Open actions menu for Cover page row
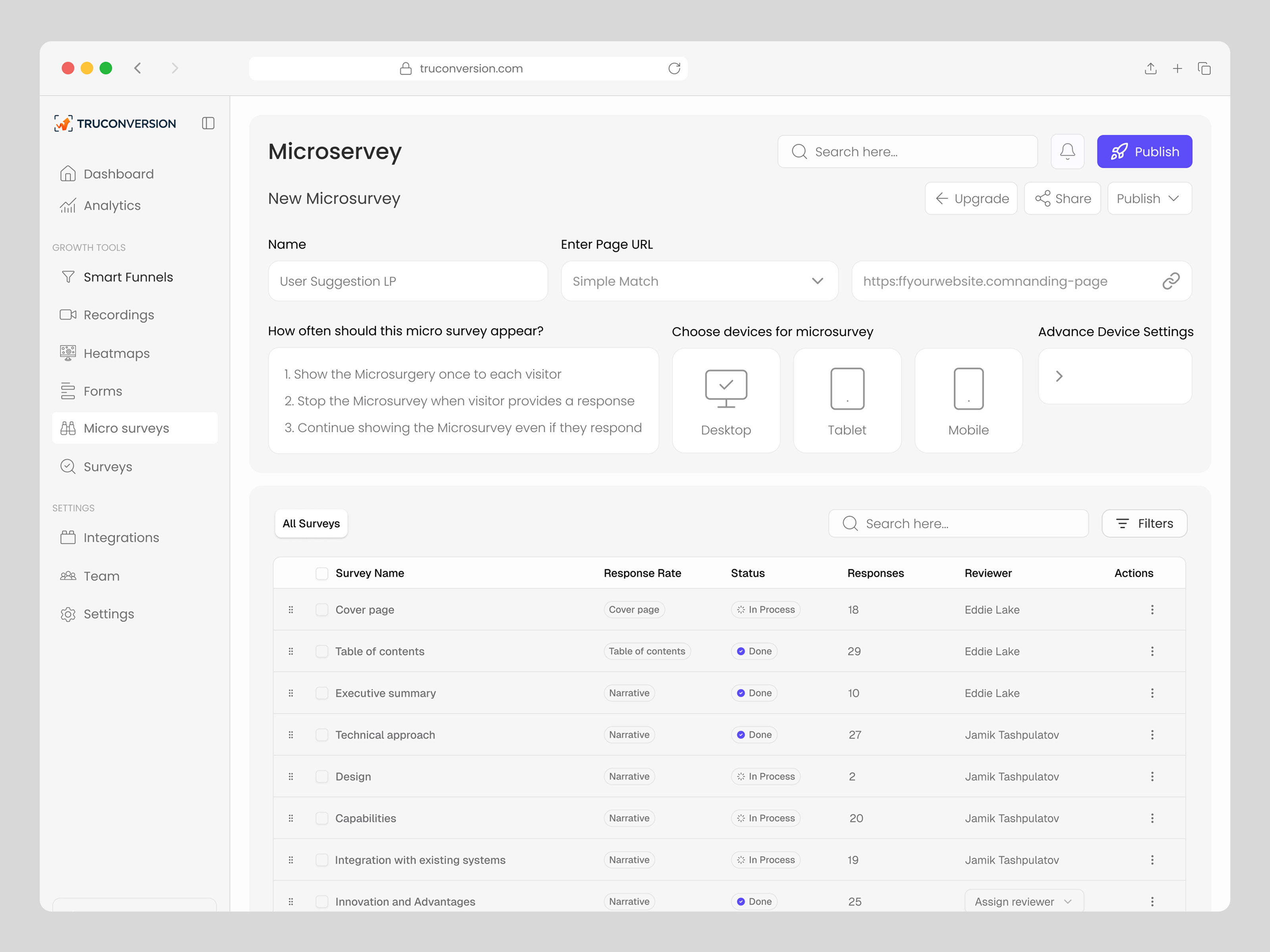 (1152, 609)
